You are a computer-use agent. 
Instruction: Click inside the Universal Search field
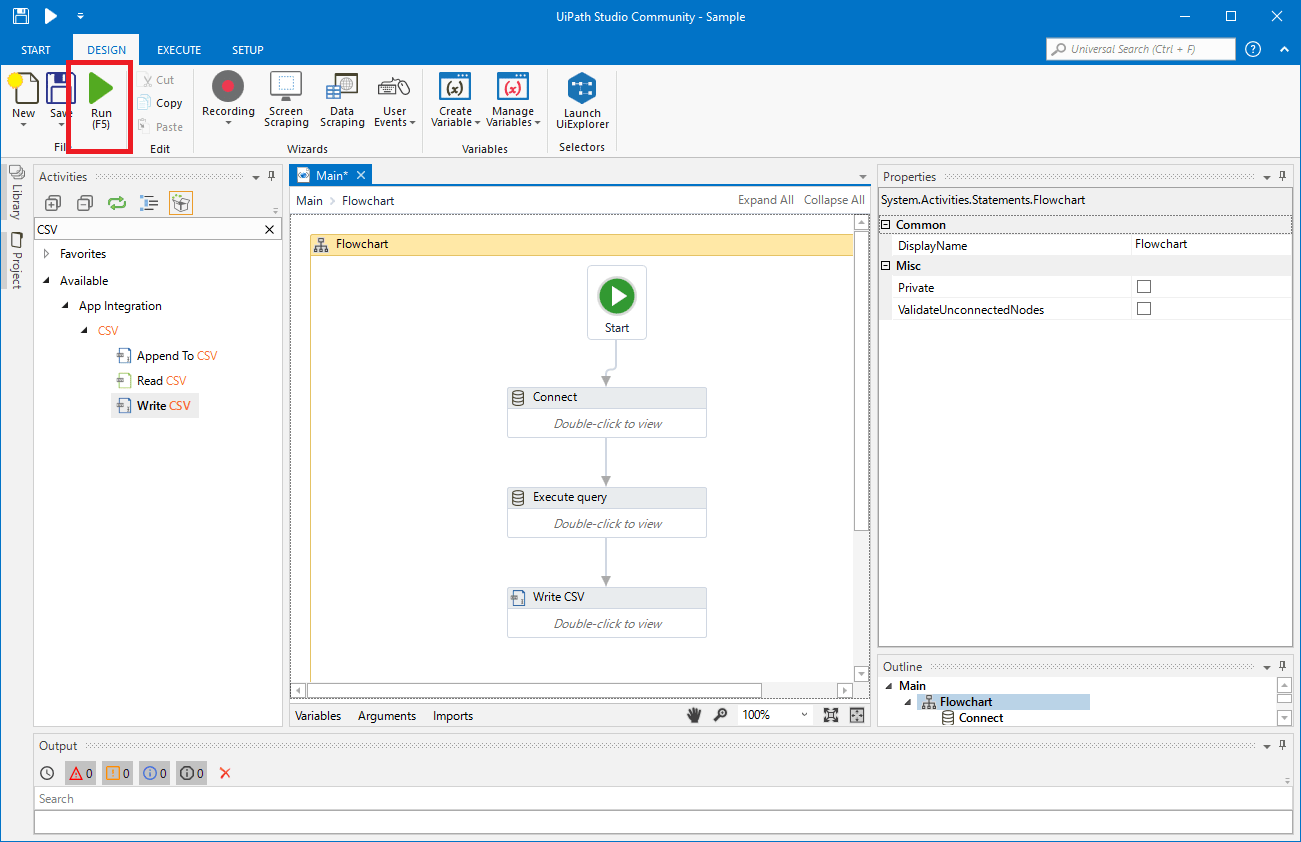click(x=1140, y=48)
